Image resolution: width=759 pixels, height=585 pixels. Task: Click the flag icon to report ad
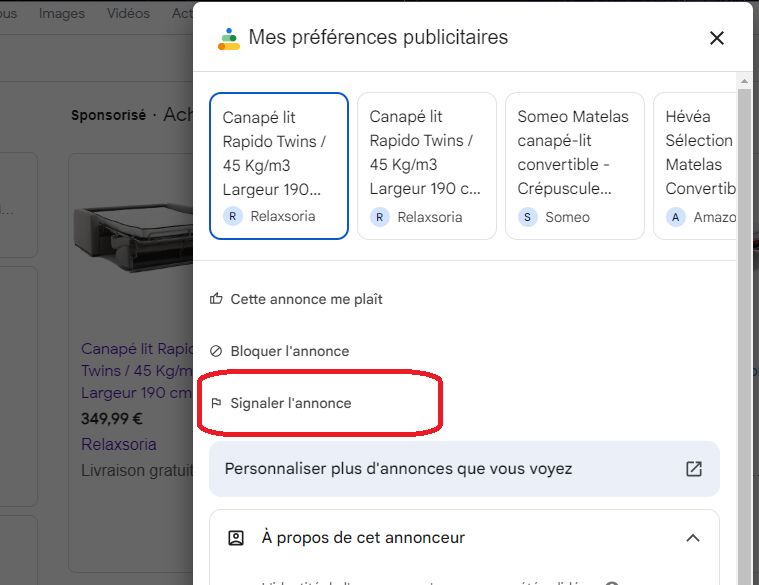pyautogui.click(x=216, y=403)
